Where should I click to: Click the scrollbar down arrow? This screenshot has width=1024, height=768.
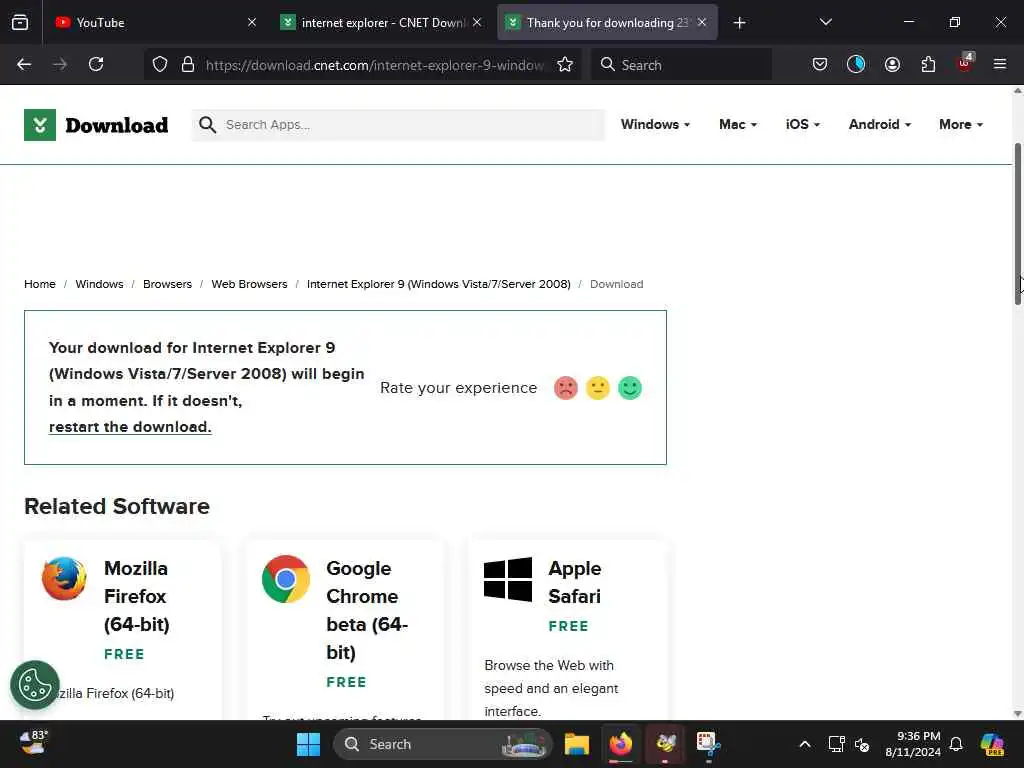tap(1017, 713)
